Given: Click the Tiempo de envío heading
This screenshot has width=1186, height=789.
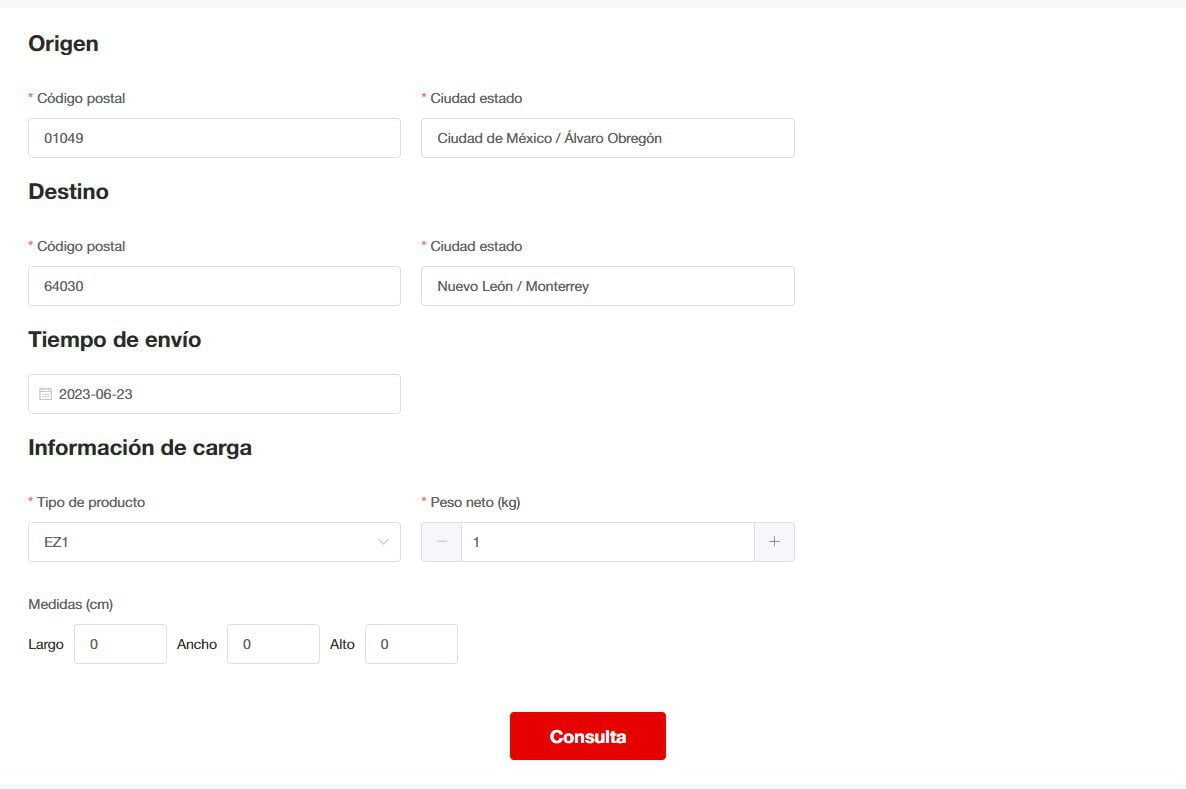Looking at the screenshot, I should pyautogui.click(x=114, y=340).
